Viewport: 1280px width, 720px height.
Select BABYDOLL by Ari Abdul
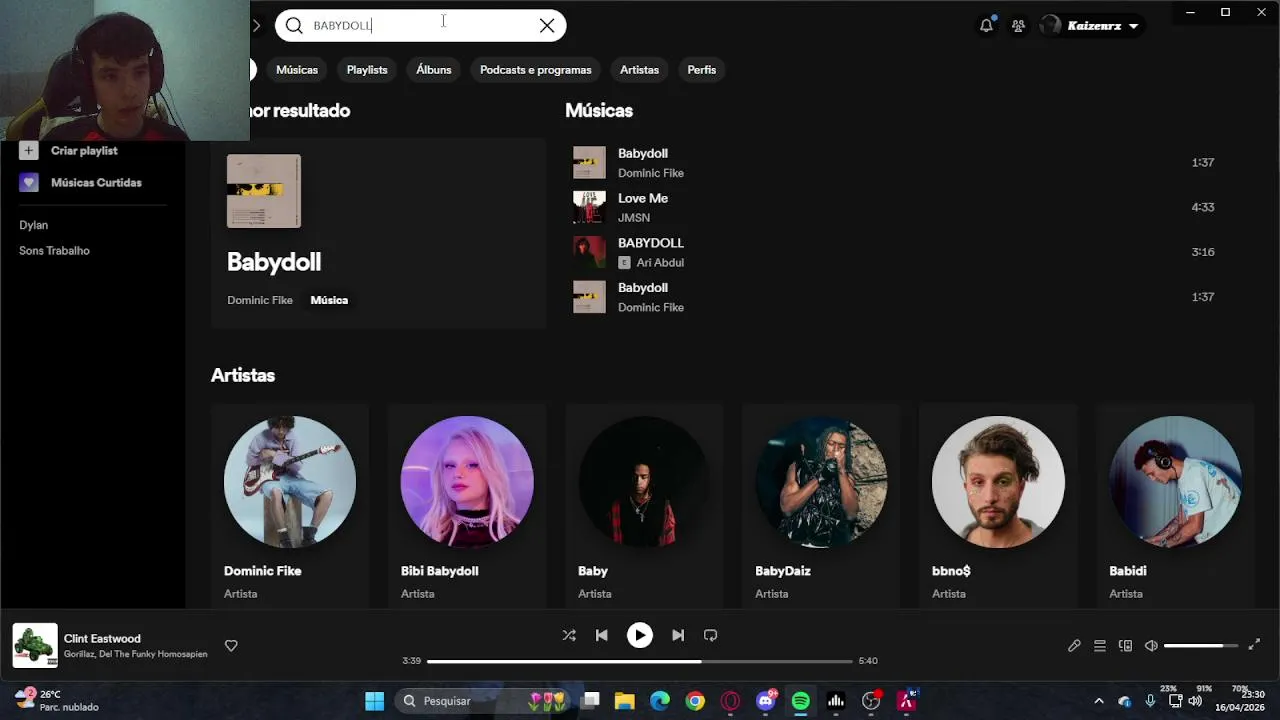click(895, 252)
